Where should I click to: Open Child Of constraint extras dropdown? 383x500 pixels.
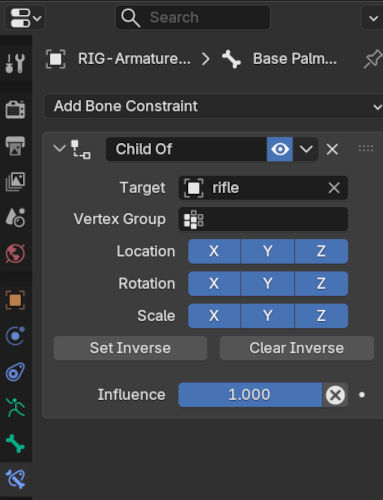pos(306,149)
